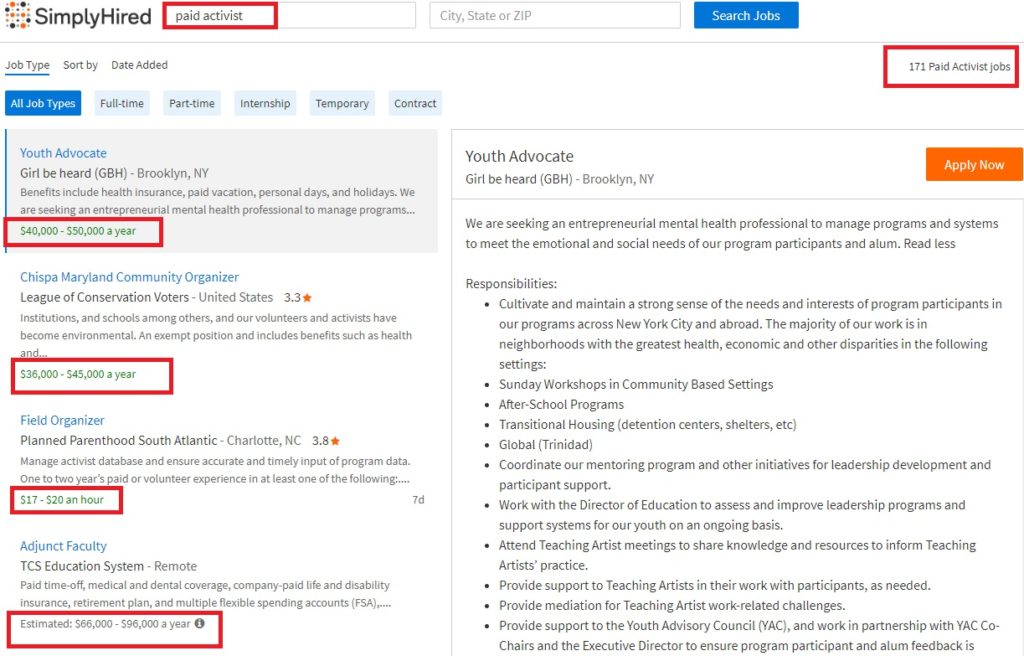The height and width of the screenshot is (656, 1024).
Task: Show only Temporary positions
Action: click(342, 104)
